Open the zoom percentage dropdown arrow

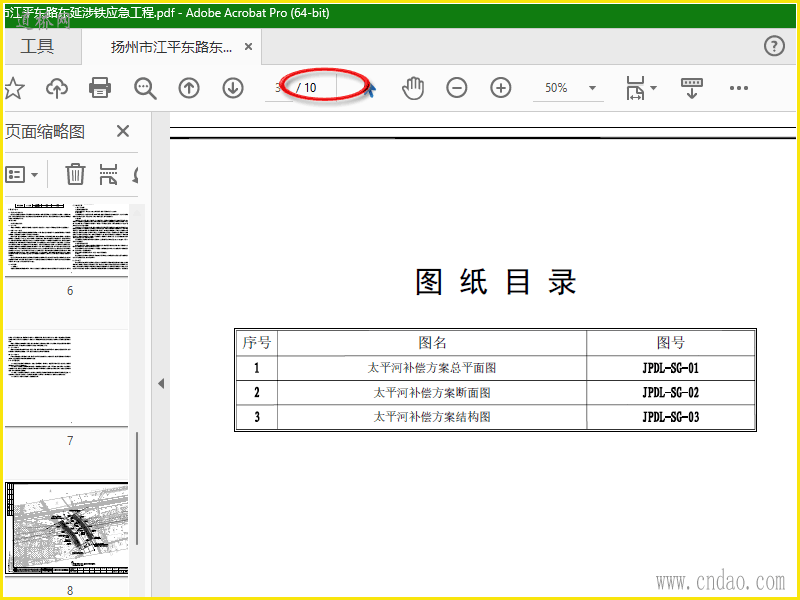click(x=592, y=88)
